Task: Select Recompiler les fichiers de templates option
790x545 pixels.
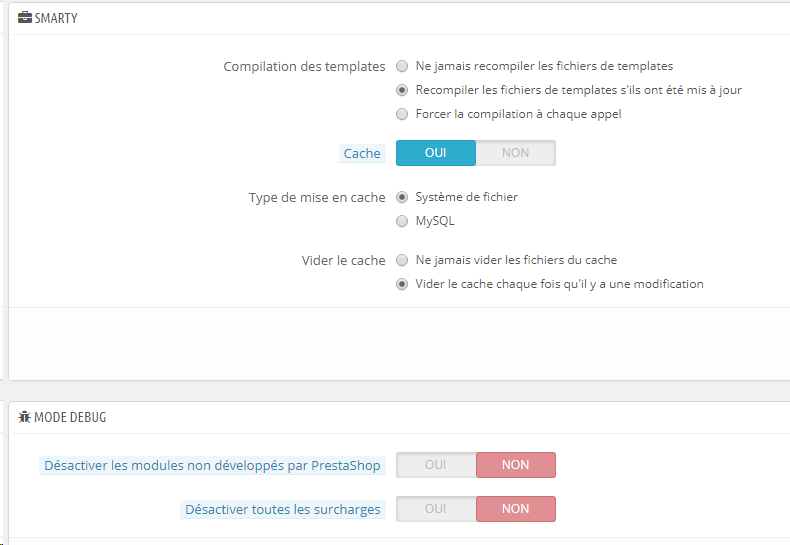Action: pyautogui.click(x=402, y=90)
